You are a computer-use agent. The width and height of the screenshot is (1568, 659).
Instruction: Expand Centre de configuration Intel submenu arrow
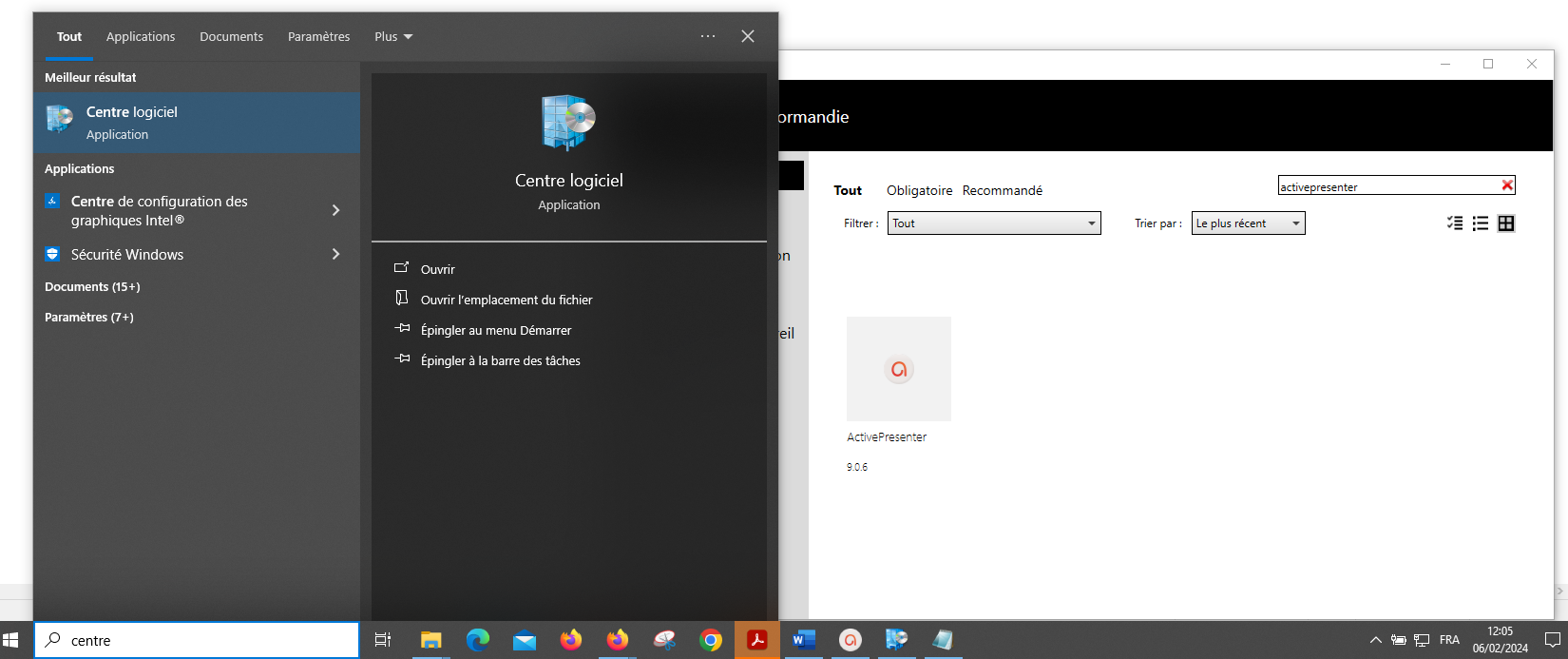(x=335, y=210)
